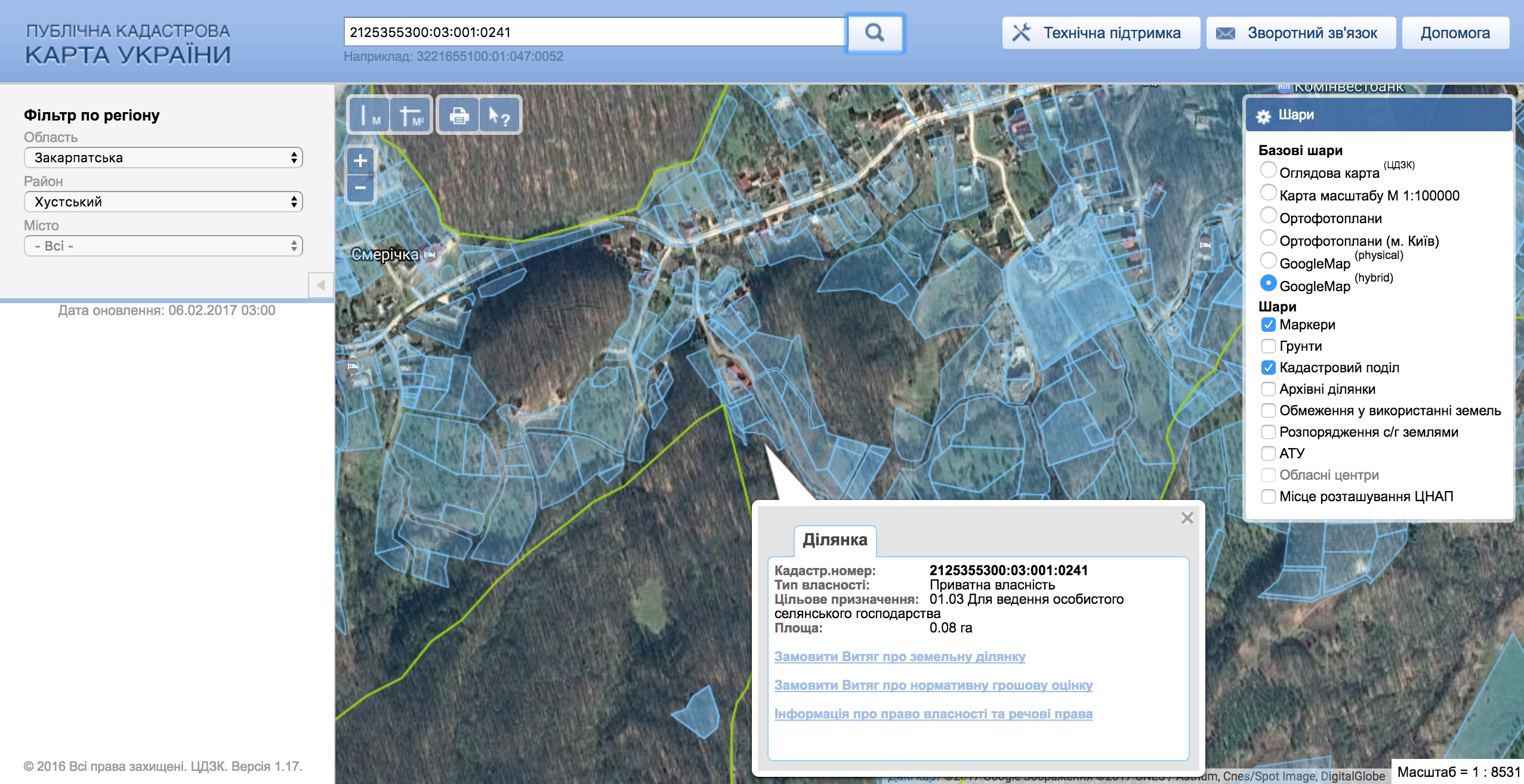Enable the Грунти layer checkbox

tap(1268, 346)
